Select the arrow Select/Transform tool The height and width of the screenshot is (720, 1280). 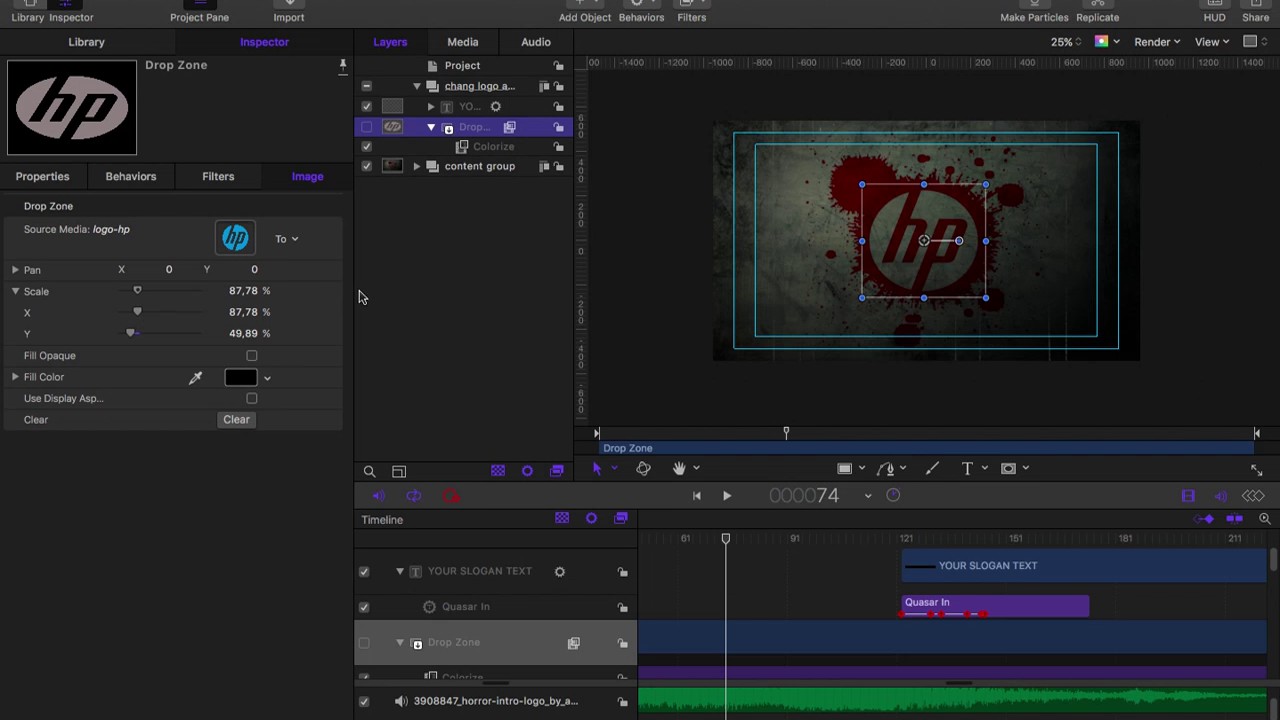(x=597, y=468)
